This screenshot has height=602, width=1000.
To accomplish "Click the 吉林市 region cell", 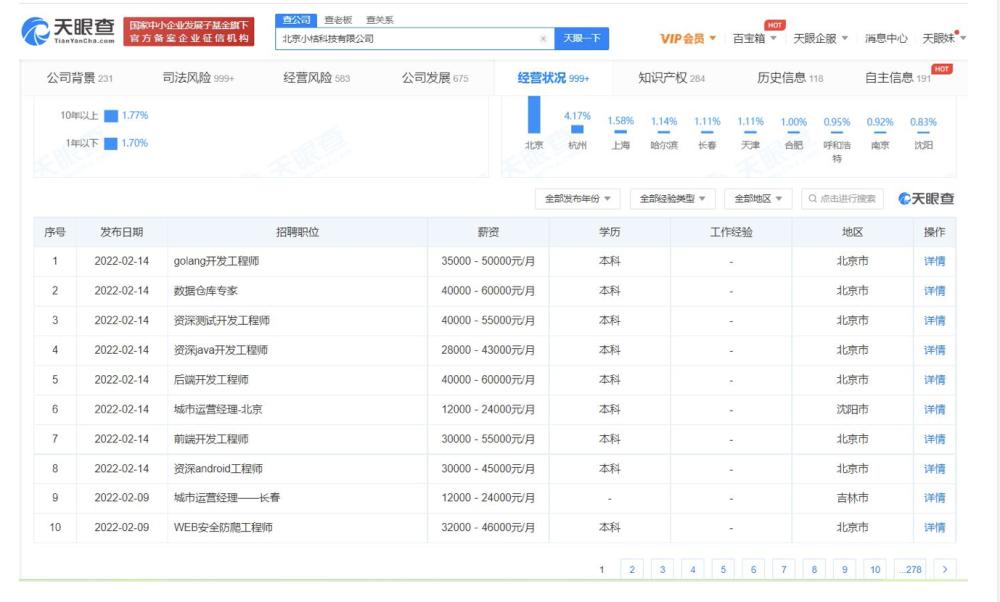I will coord(852,498).
